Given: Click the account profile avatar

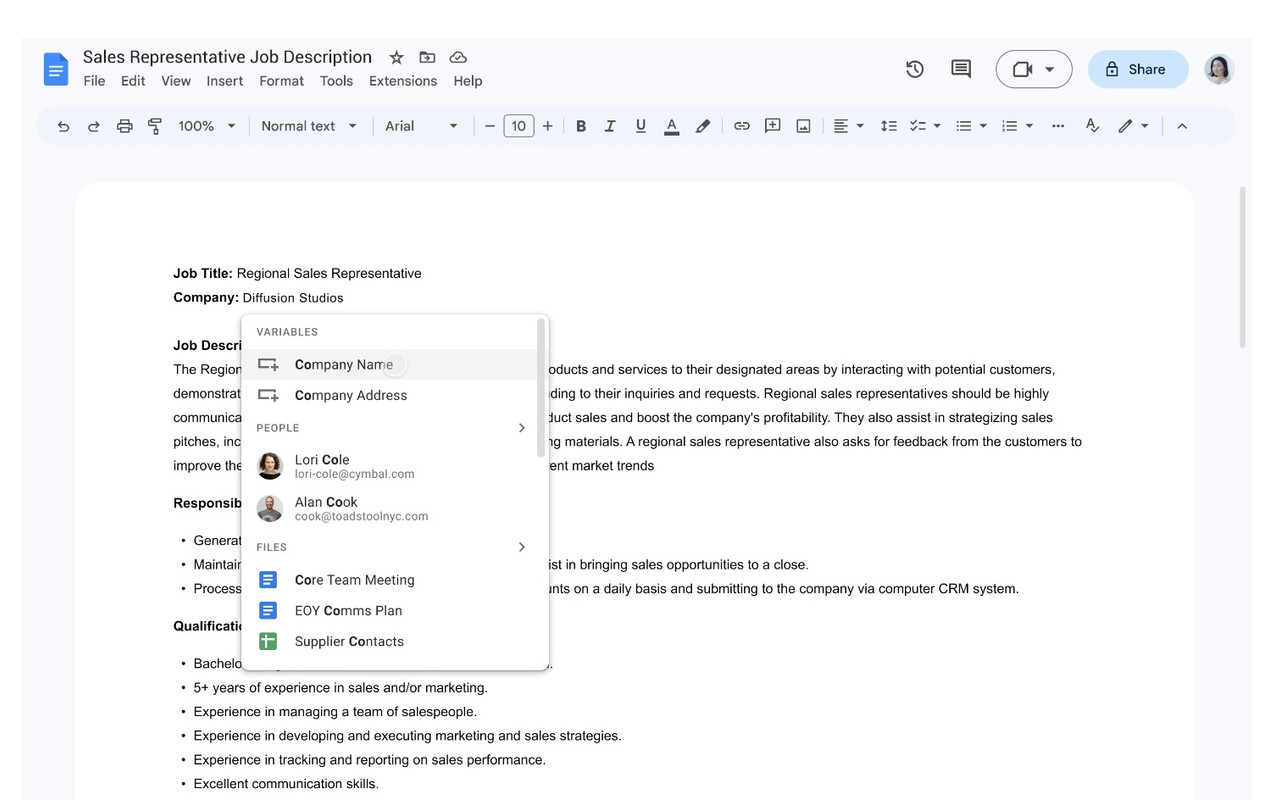Looking at the screenshot, I should pos(1219,69).
